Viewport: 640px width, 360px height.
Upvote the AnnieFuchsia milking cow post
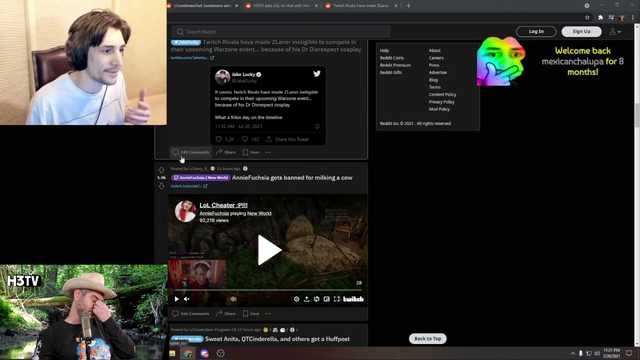click(x=162, y=170)
